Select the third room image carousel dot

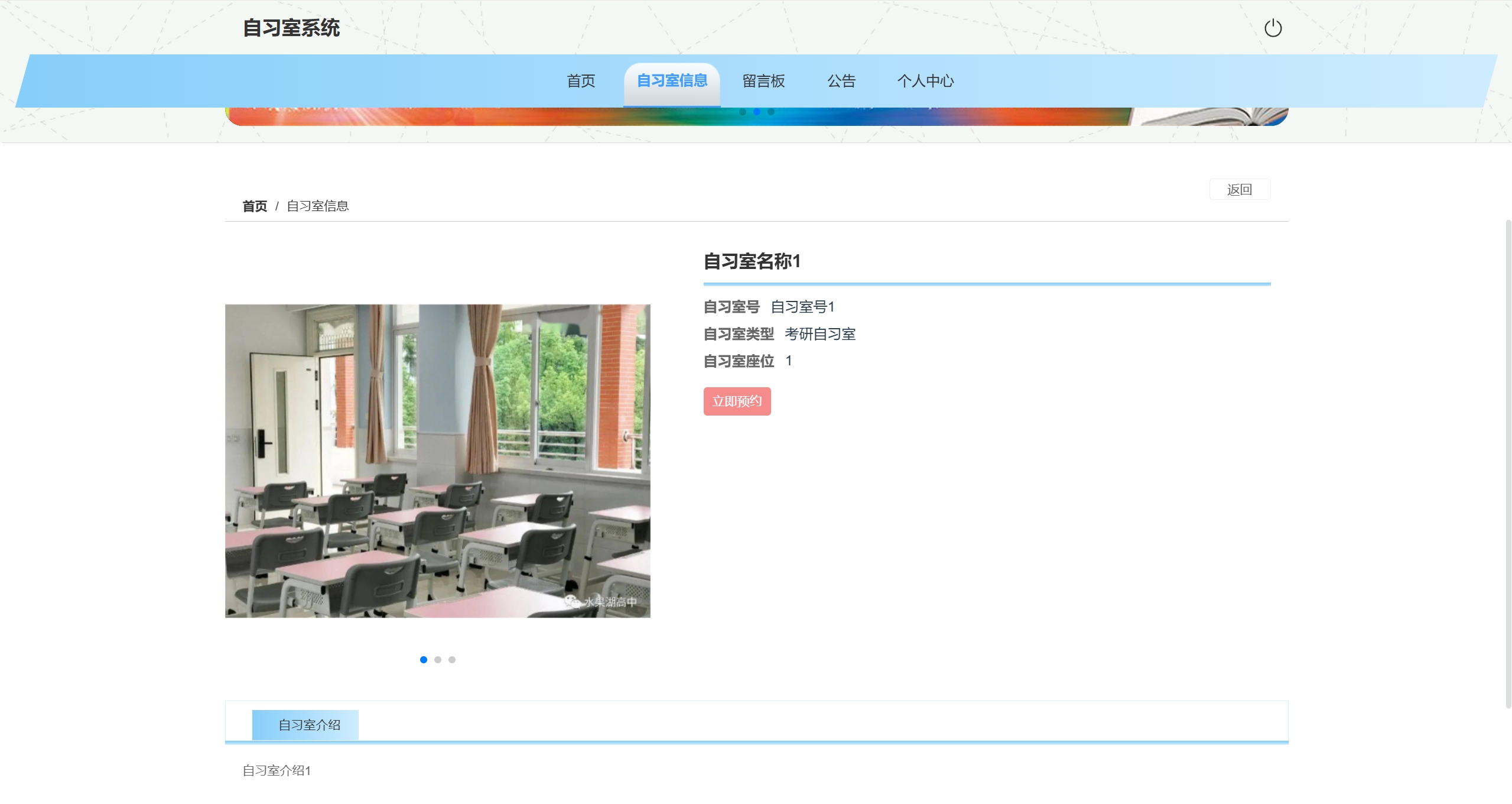tap(452, 660)
